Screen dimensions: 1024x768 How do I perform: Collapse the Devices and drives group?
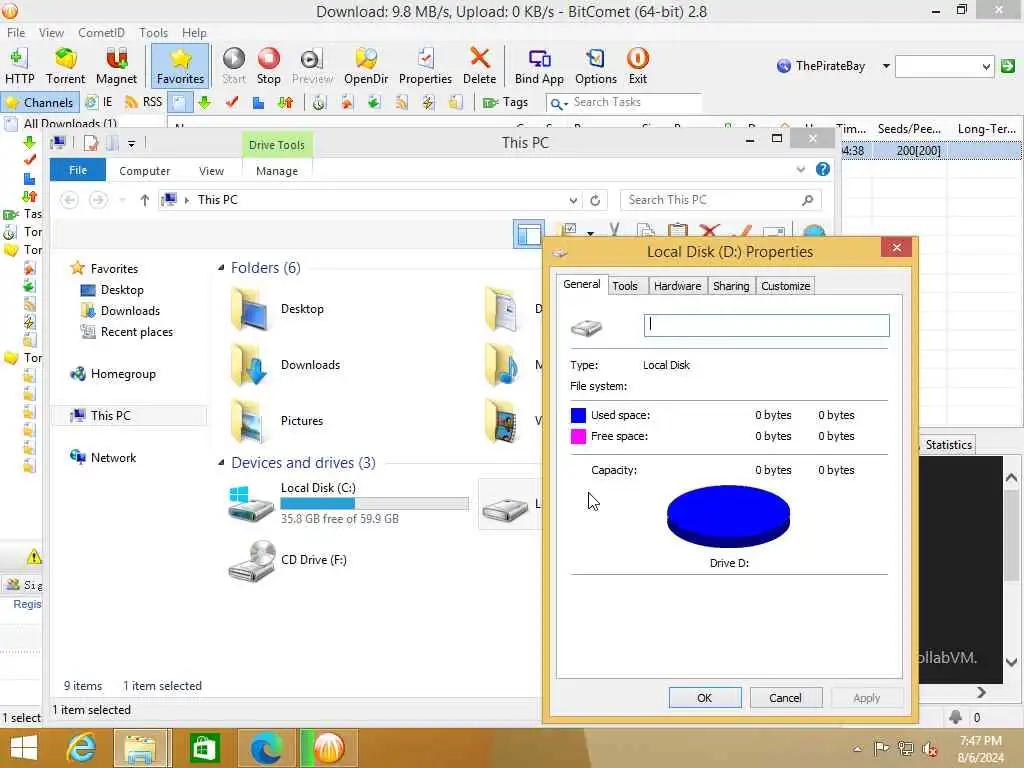coord(221,462)
